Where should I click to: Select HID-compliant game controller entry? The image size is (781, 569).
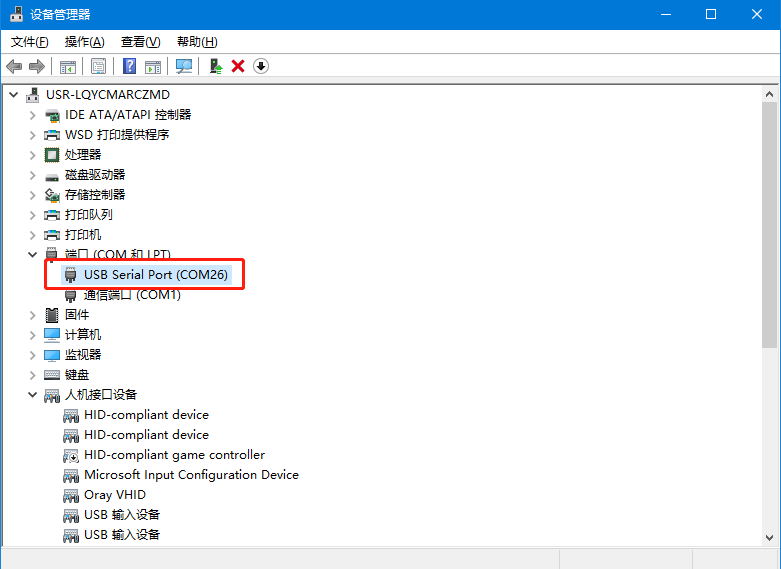(174, 455)
